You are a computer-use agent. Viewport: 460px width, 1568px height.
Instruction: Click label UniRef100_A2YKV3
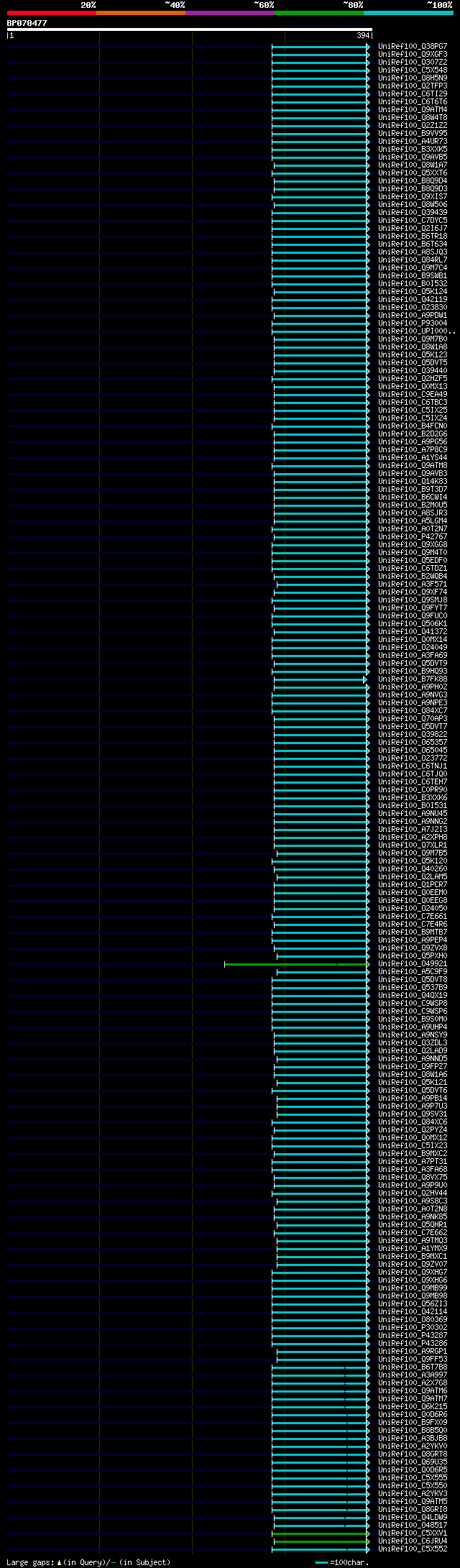[x=413, y=1493]
